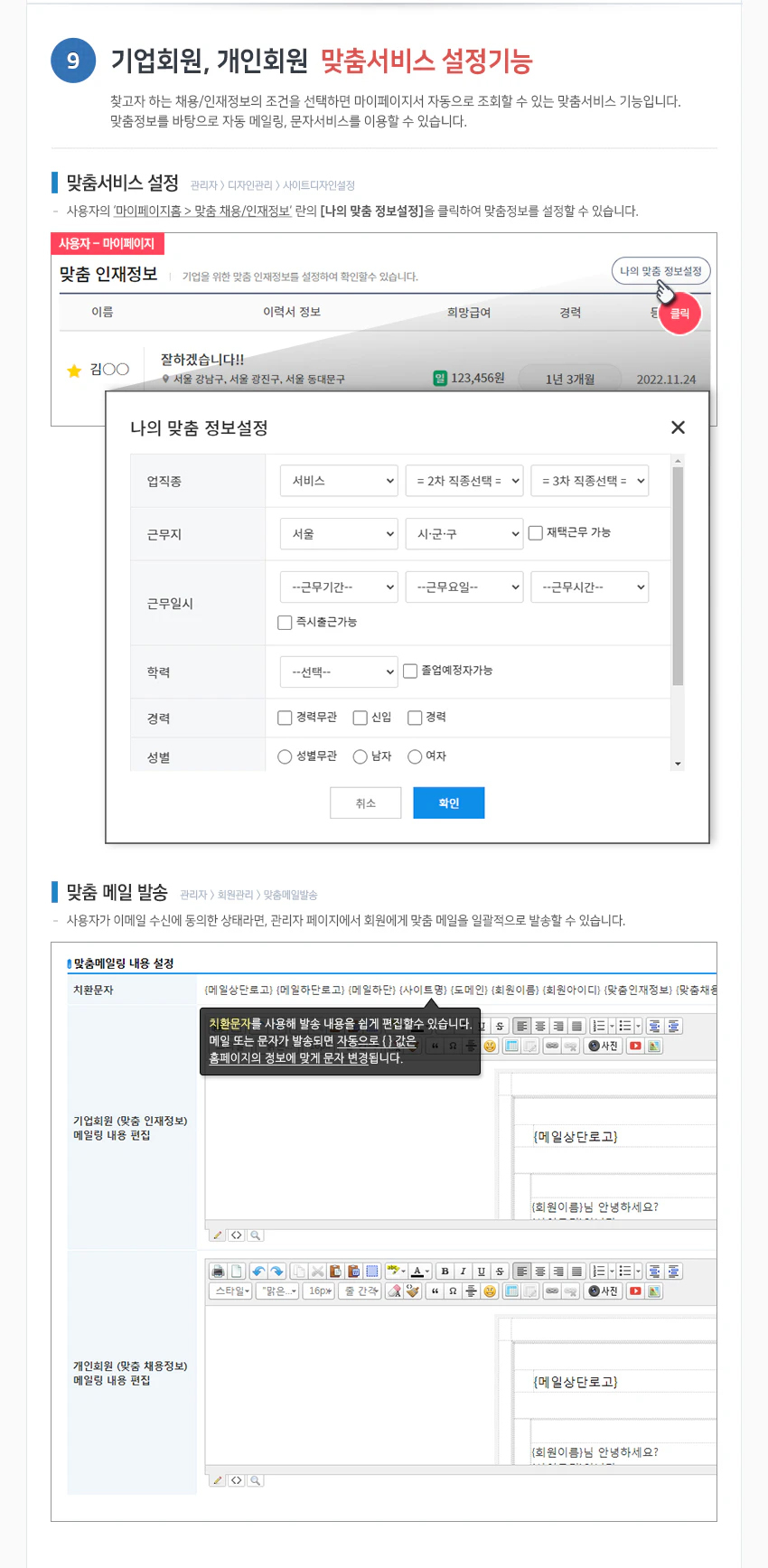Click cut scissors icon in personal member editor

pos(318,1271)
